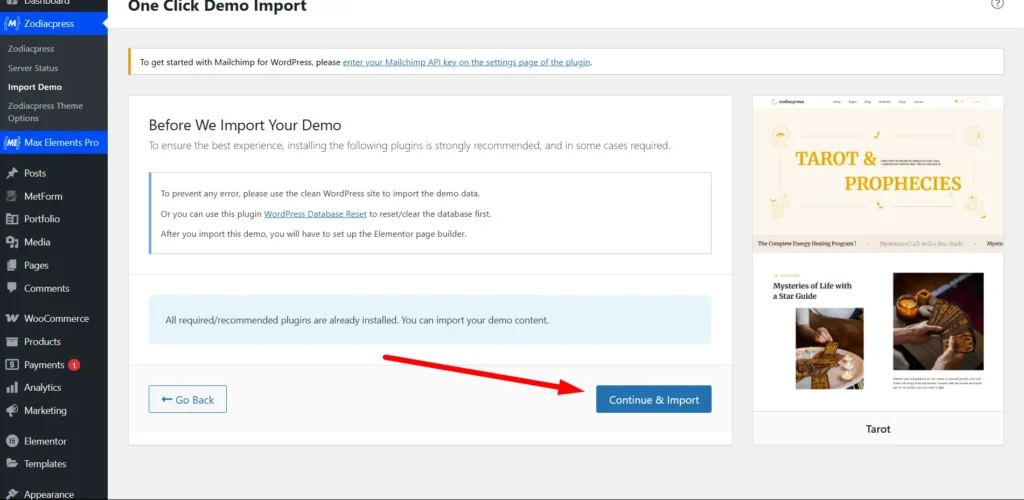Click the Posts pushpin icon
Image resolution: width=1024 pixels, height=500 pixels.
(12, 173)
